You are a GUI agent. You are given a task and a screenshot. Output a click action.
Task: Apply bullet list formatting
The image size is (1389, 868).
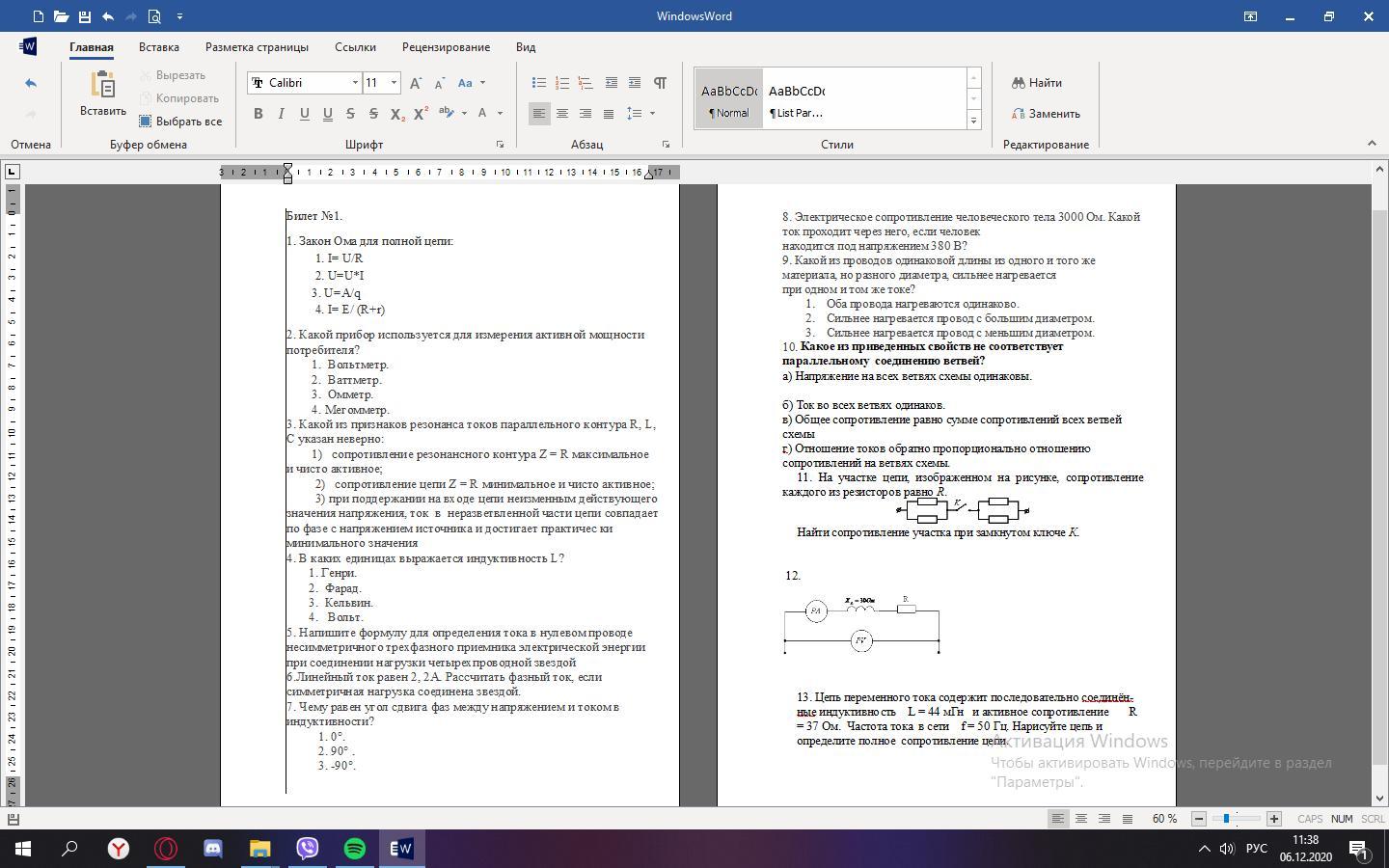[539, 83]
